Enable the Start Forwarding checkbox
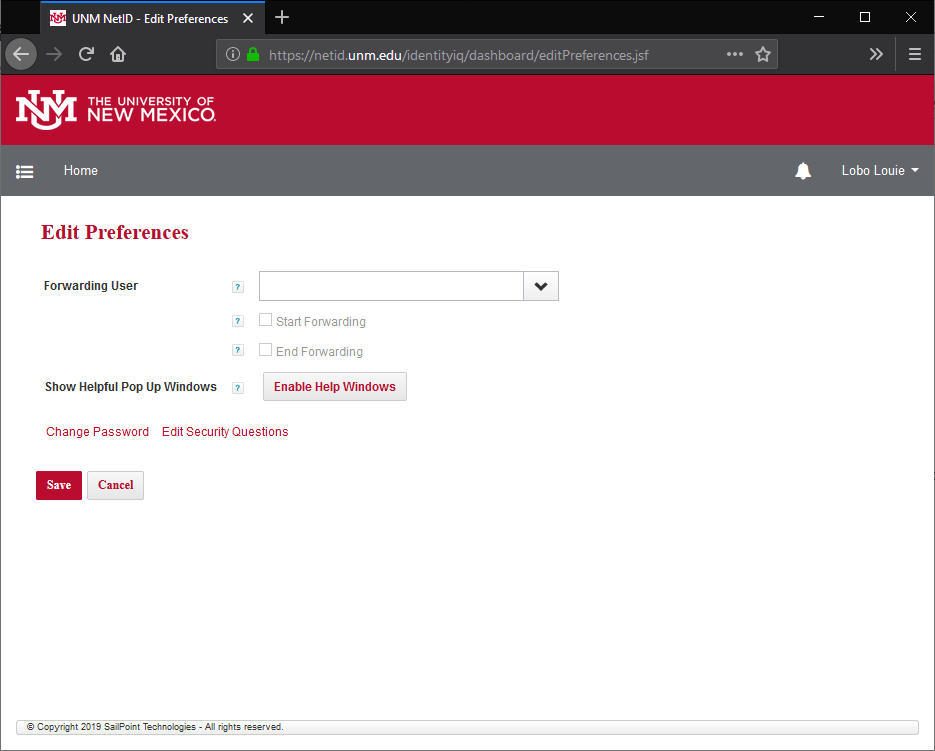Image resolution: width=935 pixels, height=751 pixels. click(x=266, y=321)
